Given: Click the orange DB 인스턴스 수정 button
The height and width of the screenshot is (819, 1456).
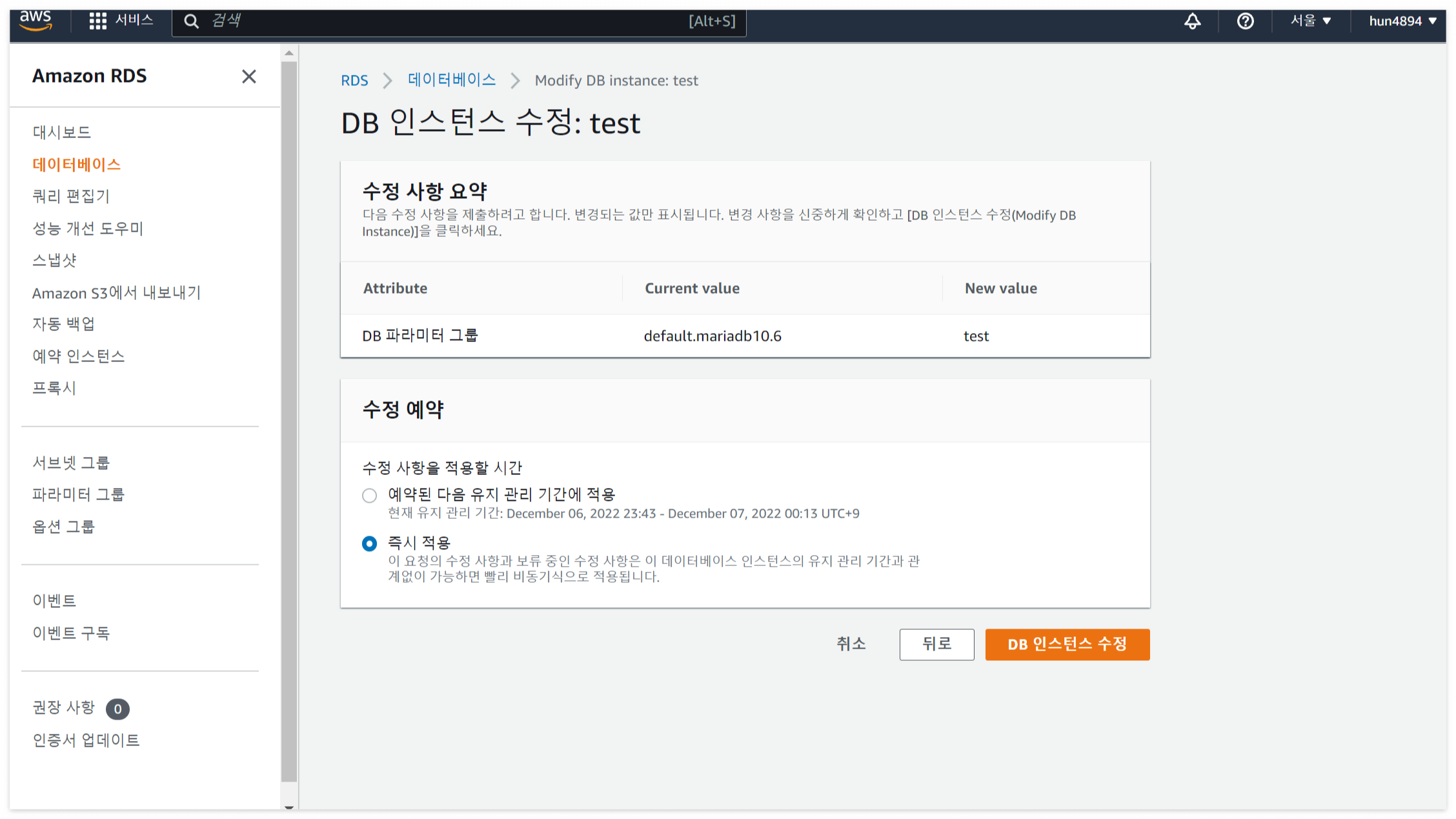Looking at the screenshot, I should click(x=1067, y=644).
